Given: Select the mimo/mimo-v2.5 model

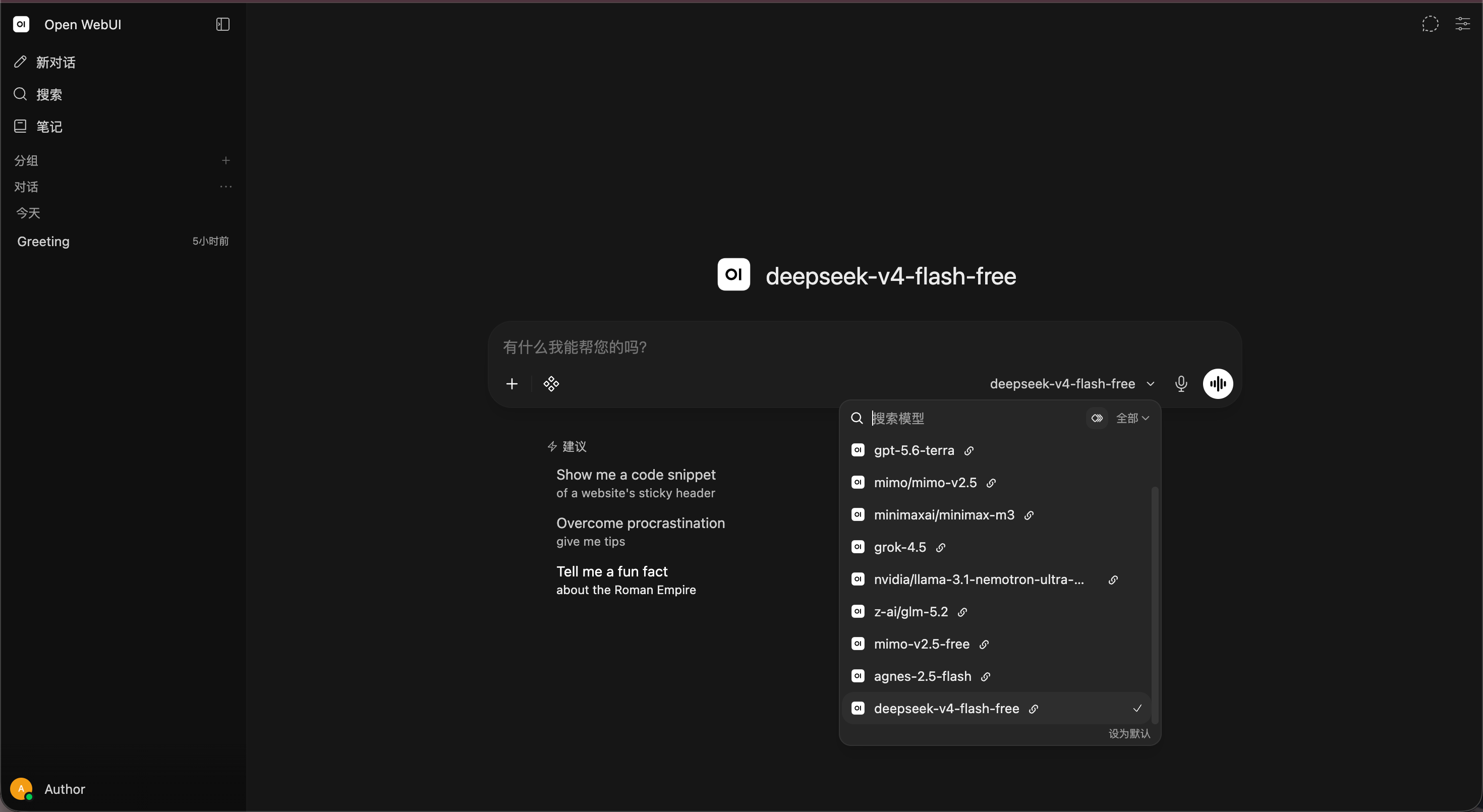Looking at the screenshot, I should 996,483.
